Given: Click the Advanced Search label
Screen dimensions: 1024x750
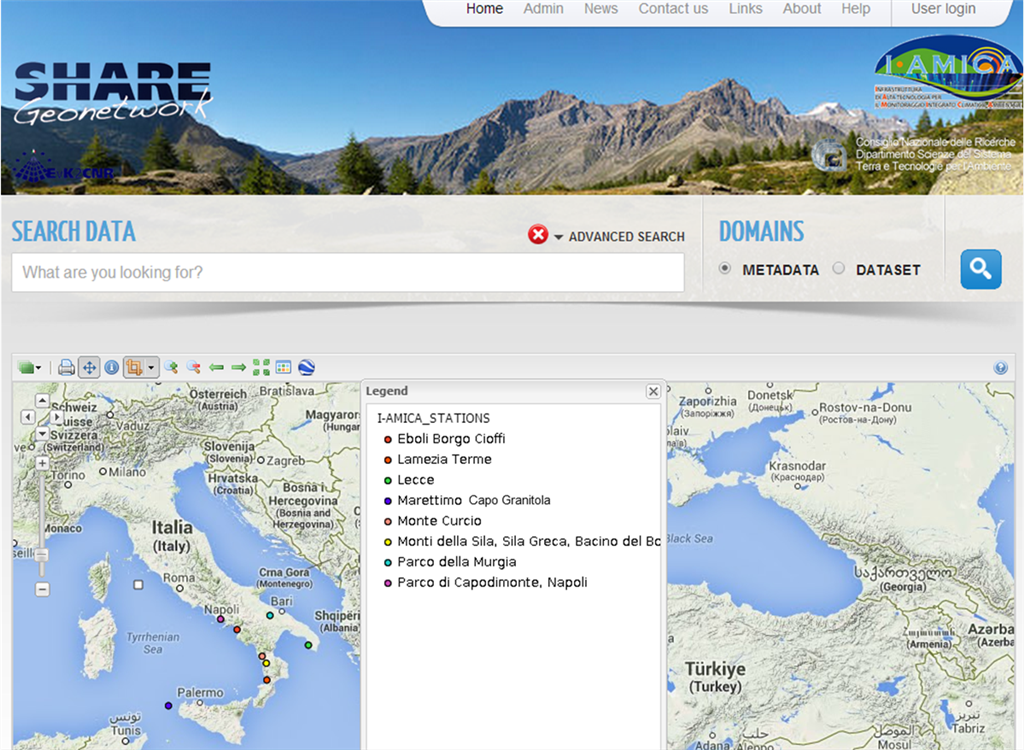Looking at the screenshot, I should pyautogui.click(x=626, y=236).
